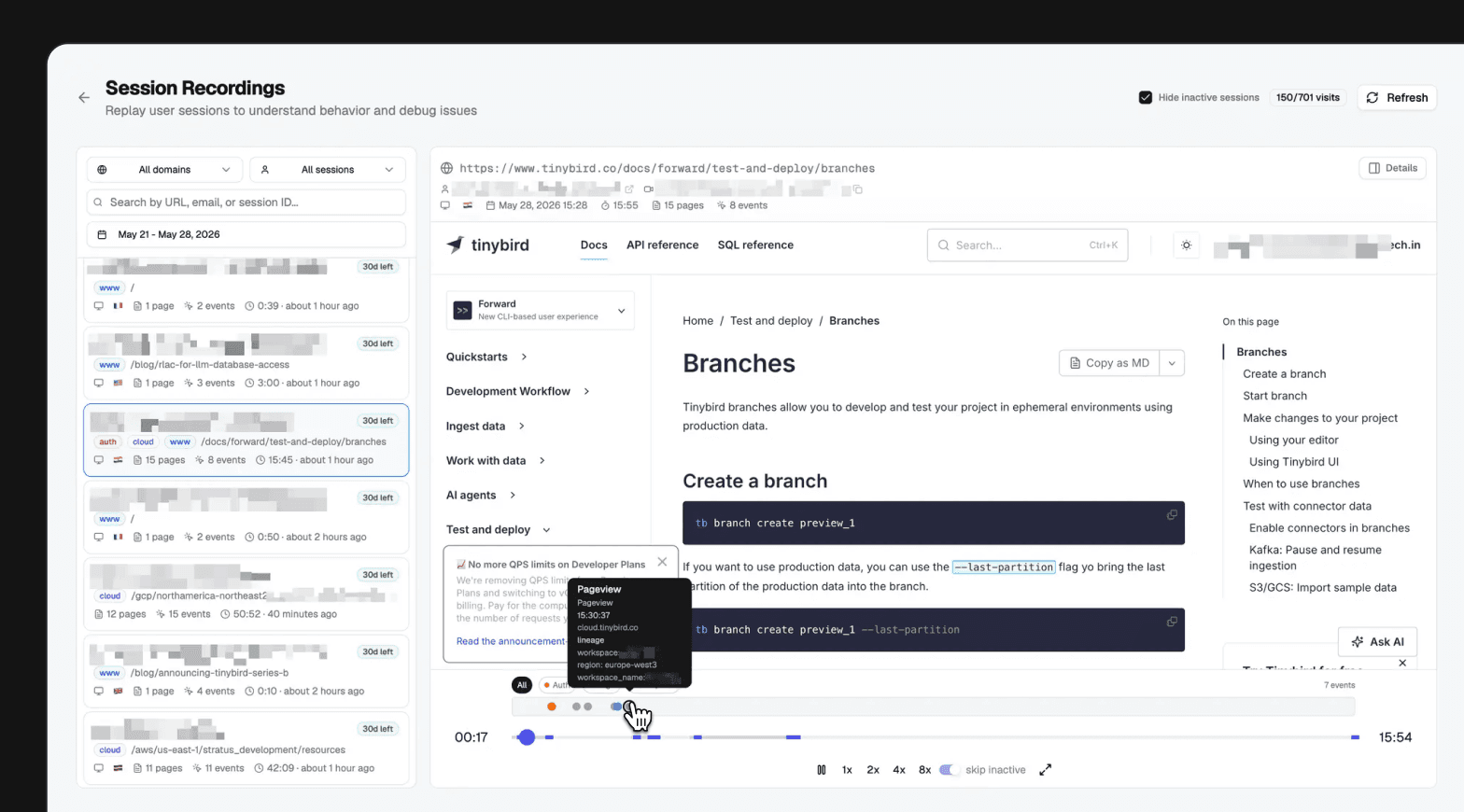Open the API reference tab

pos(662,245)
